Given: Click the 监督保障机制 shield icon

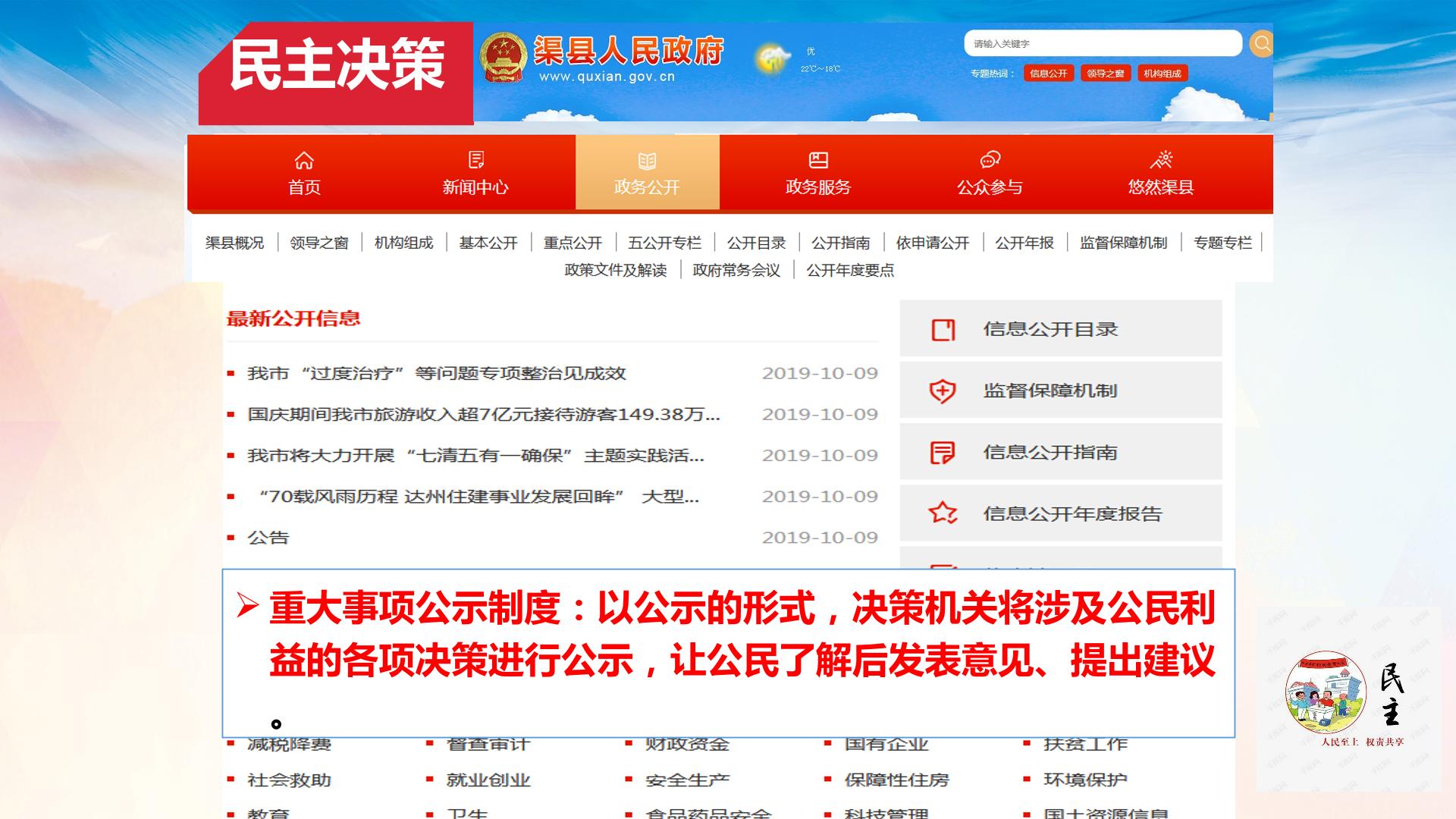Looking at the screenshot, I should click(943, 391).
